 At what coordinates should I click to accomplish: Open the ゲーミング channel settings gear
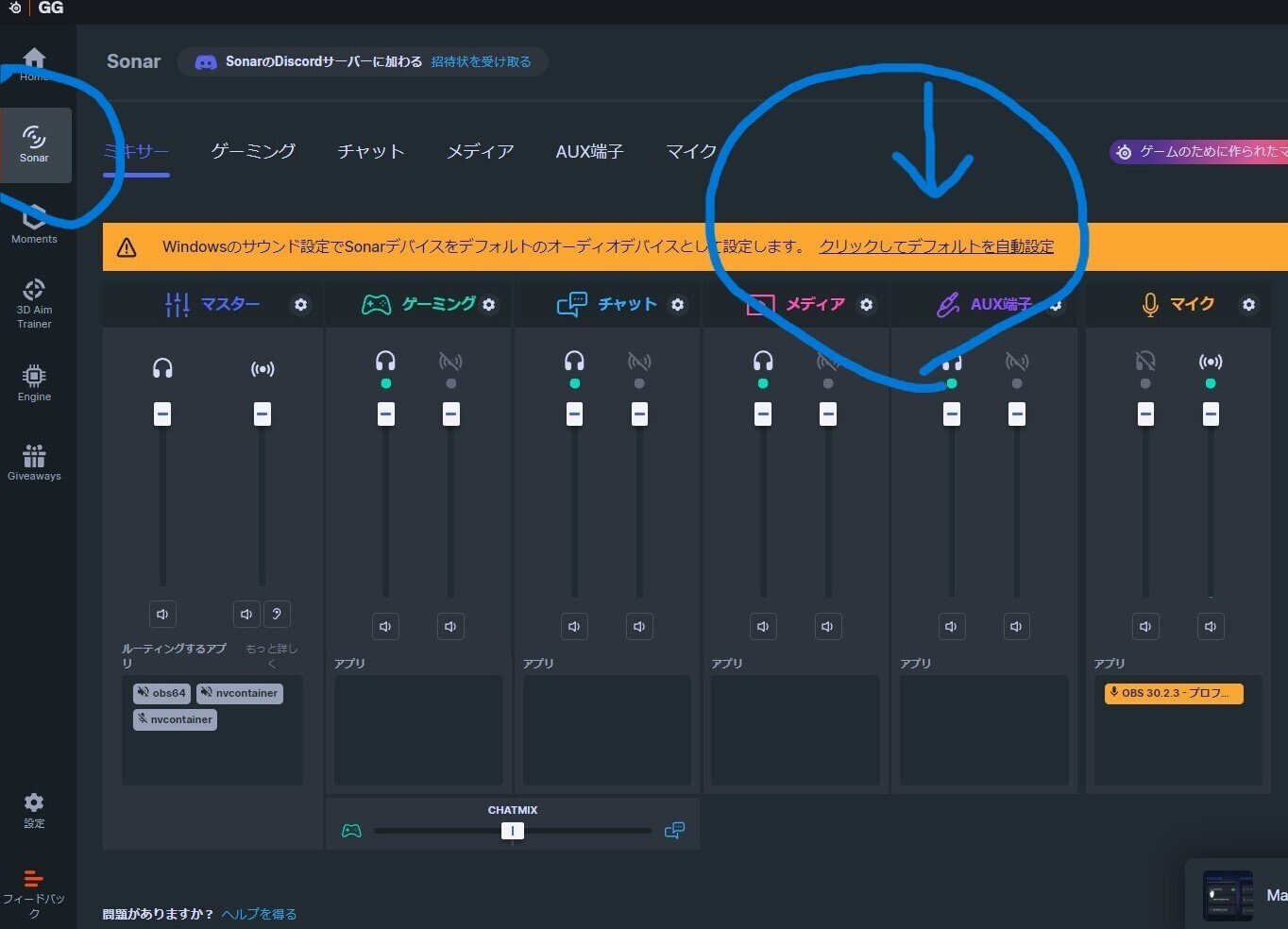488,305
